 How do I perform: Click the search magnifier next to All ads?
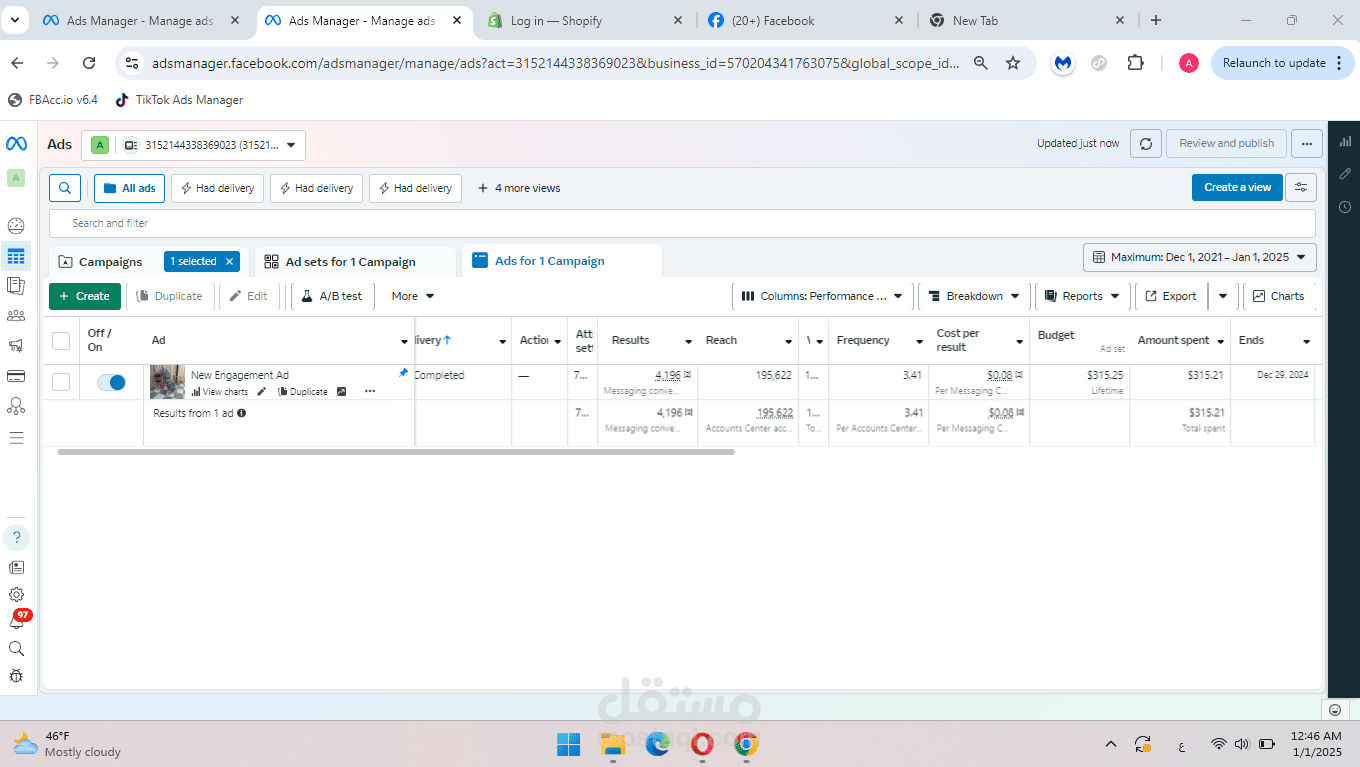[x=65, y=188]
